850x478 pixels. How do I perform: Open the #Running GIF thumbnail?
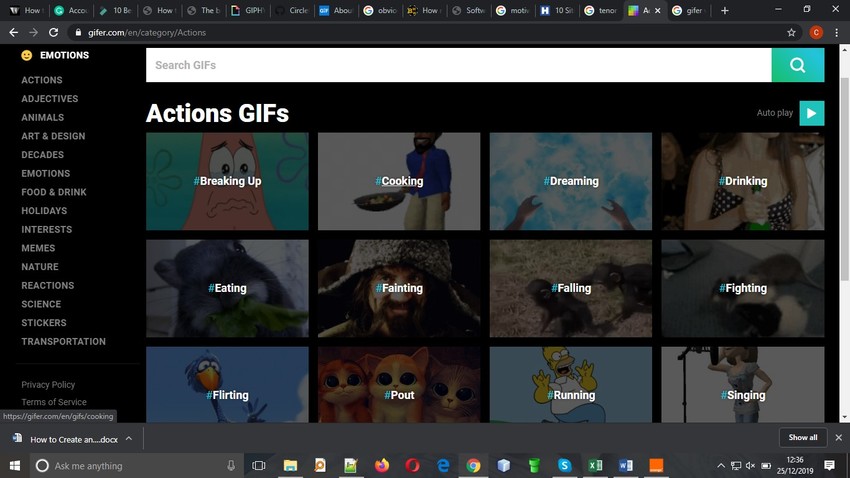(x=571, y=385)
